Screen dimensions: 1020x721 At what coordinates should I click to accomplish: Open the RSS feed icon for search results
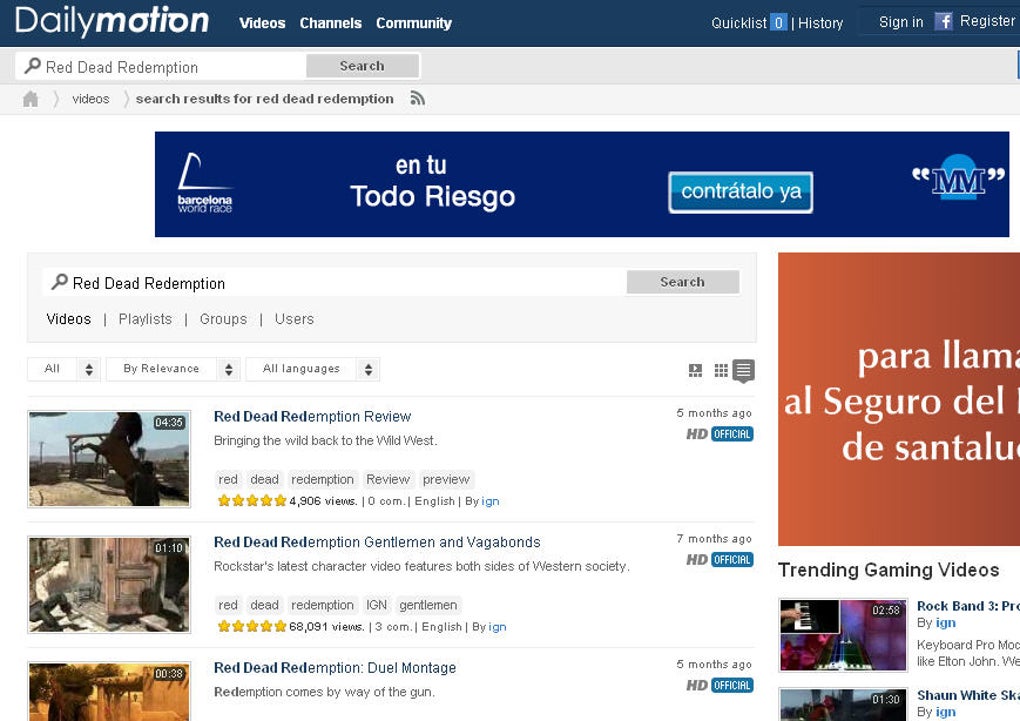418,98
